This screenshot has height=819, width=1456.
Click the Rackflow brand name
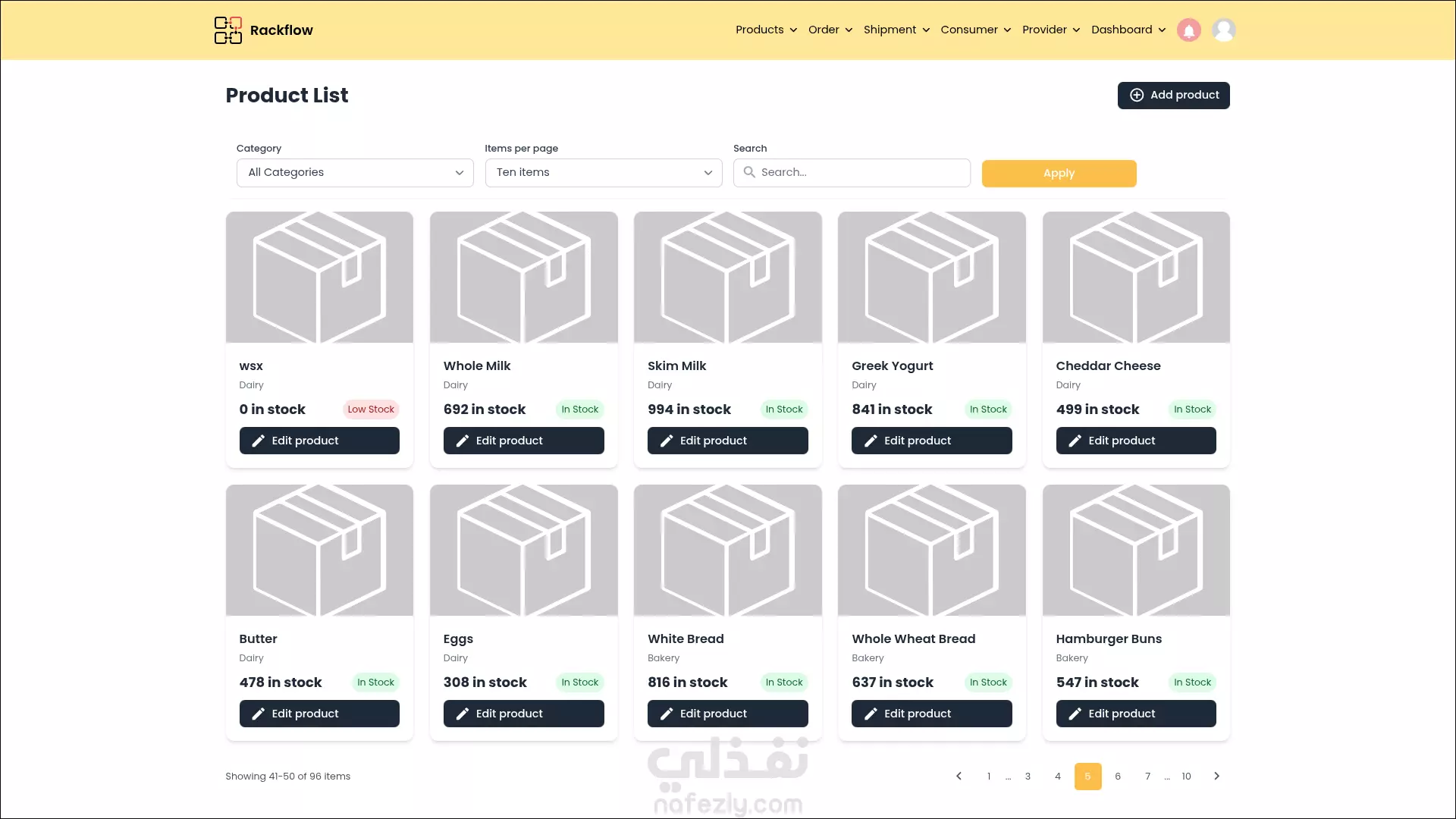tap(281, 30)
